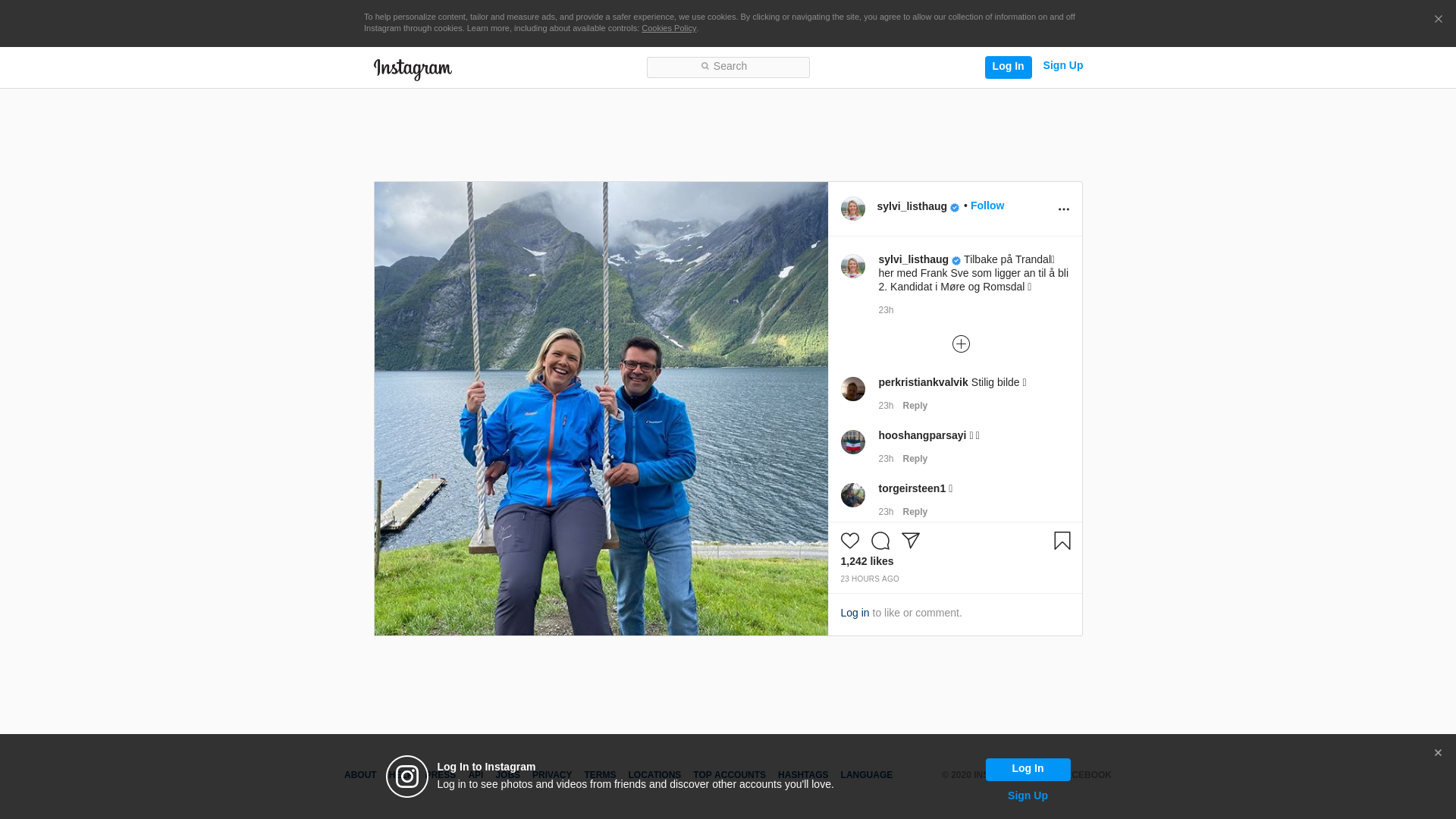Image resolution: width=1456 pixels, height=819 pixels.
Task: Click the Instagram camera icon in login banner
Action: [407, 777]
